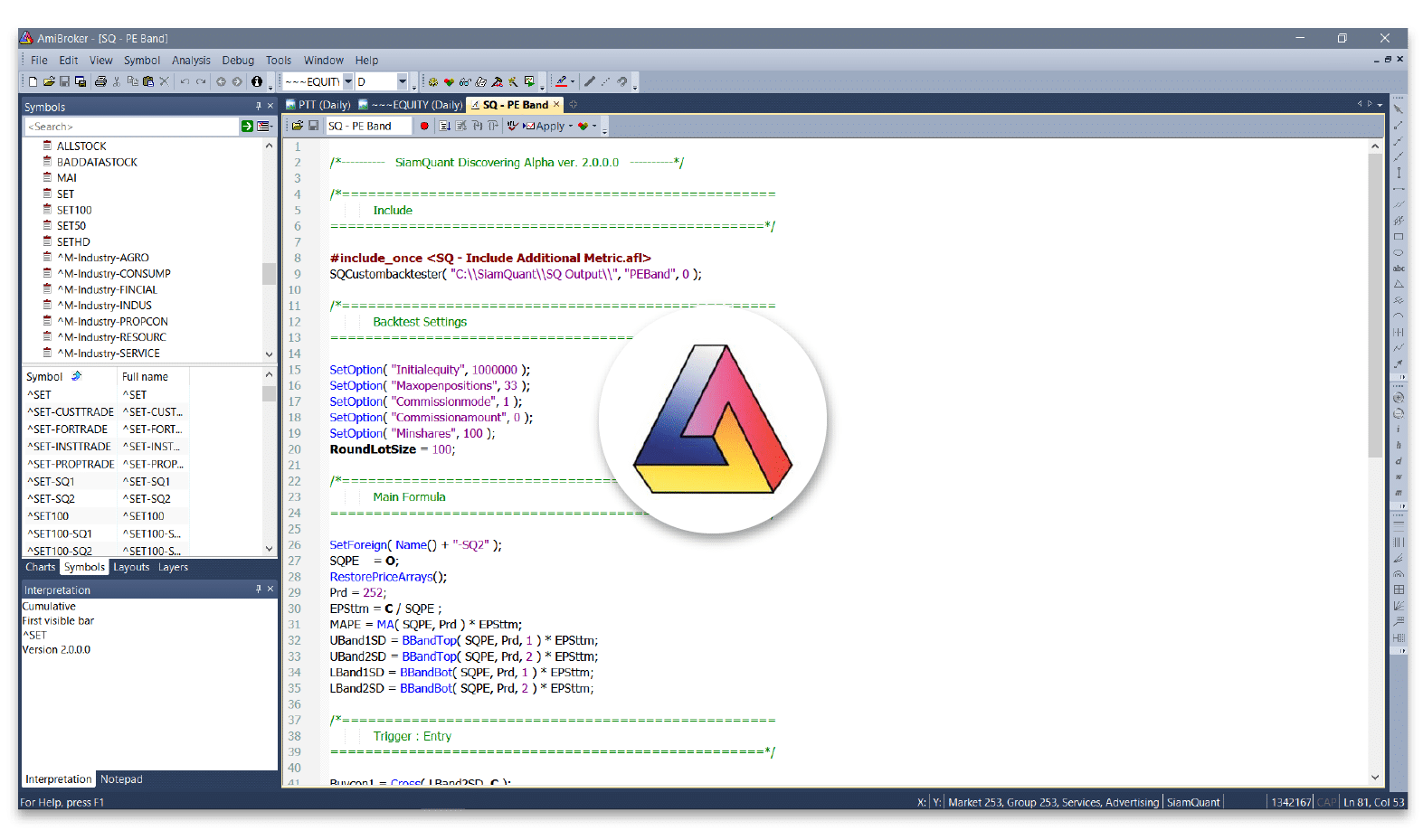Click the Open folder icon in formula editor toolbar
The image size is (1423, 840).
[x=298, y=126]
